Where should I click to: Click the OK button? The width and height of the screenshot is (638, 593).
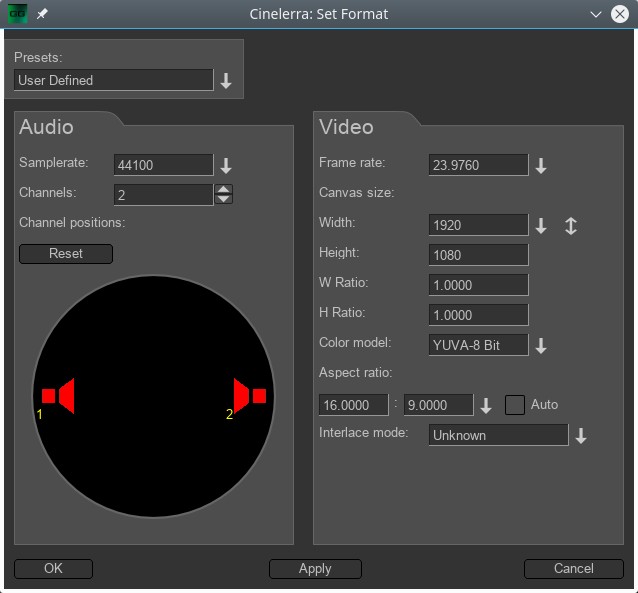point(53,568)
